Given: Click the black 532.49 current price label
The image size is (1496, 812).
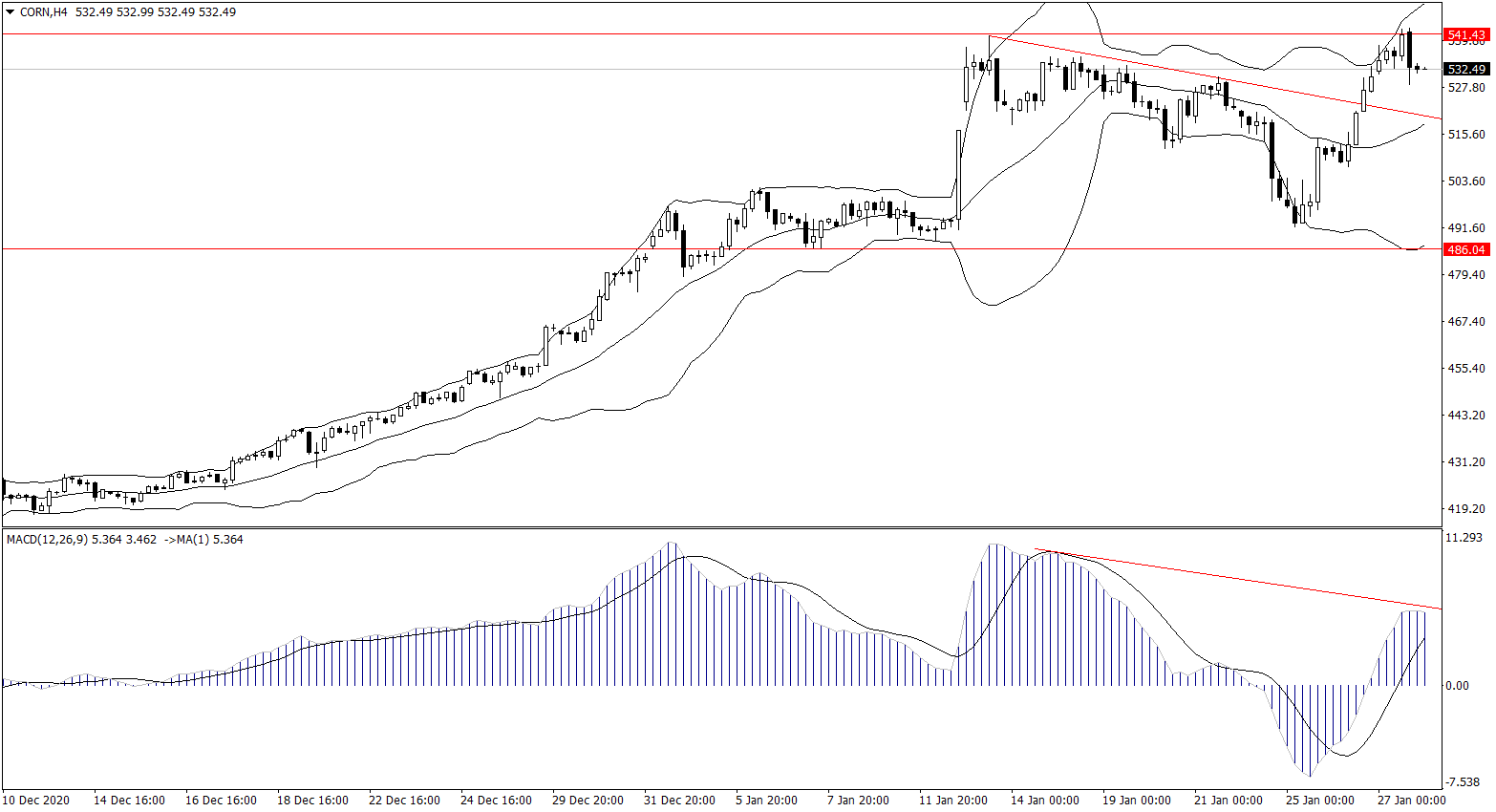Looking at the screenshot, I should click(x=1466, y=70).
